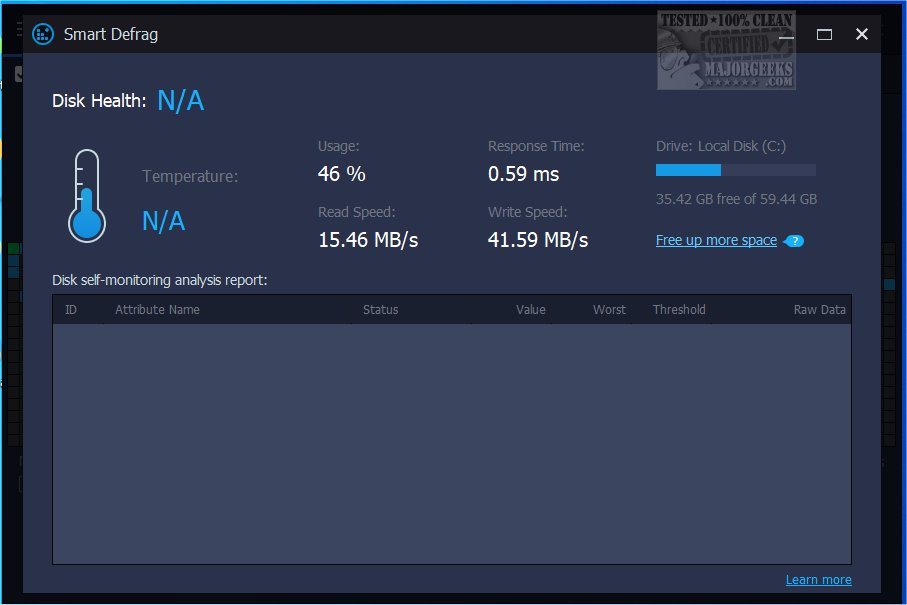This screenshot has width=907, height=605.
Task: Click the Temperature 'N/A' value
Action: [164, 221]
